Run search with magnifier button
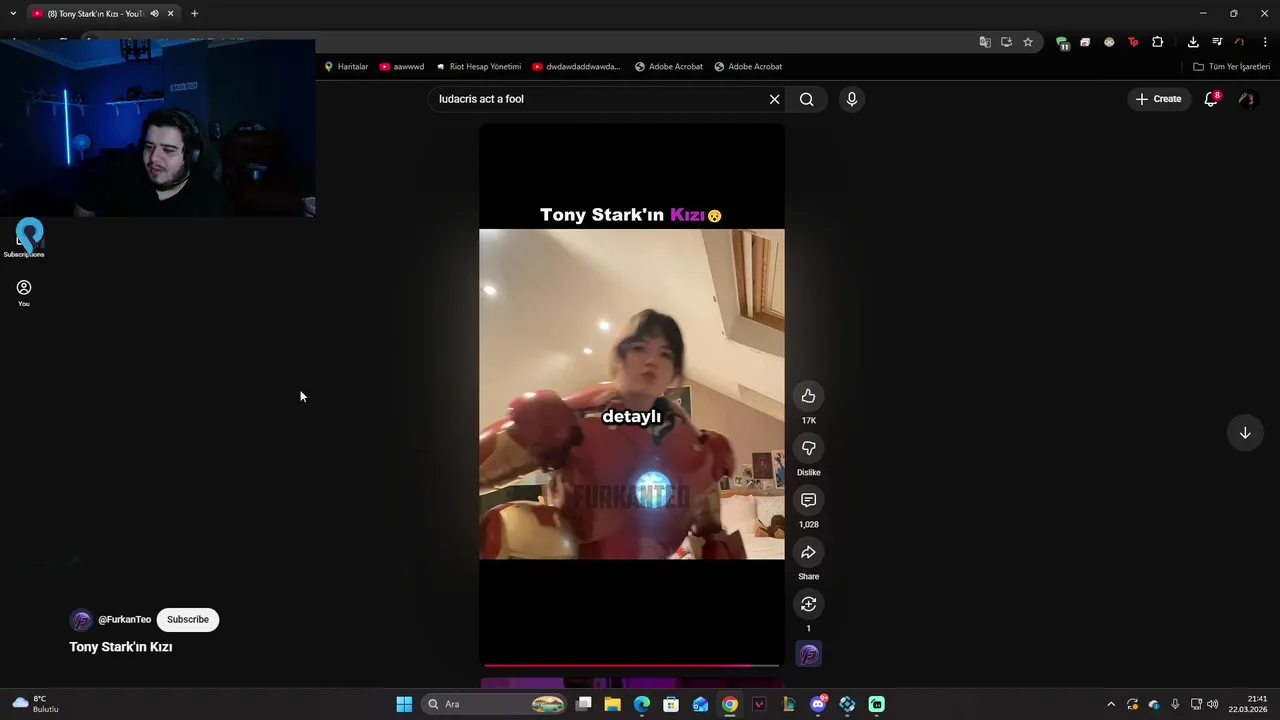 (806, 99)
